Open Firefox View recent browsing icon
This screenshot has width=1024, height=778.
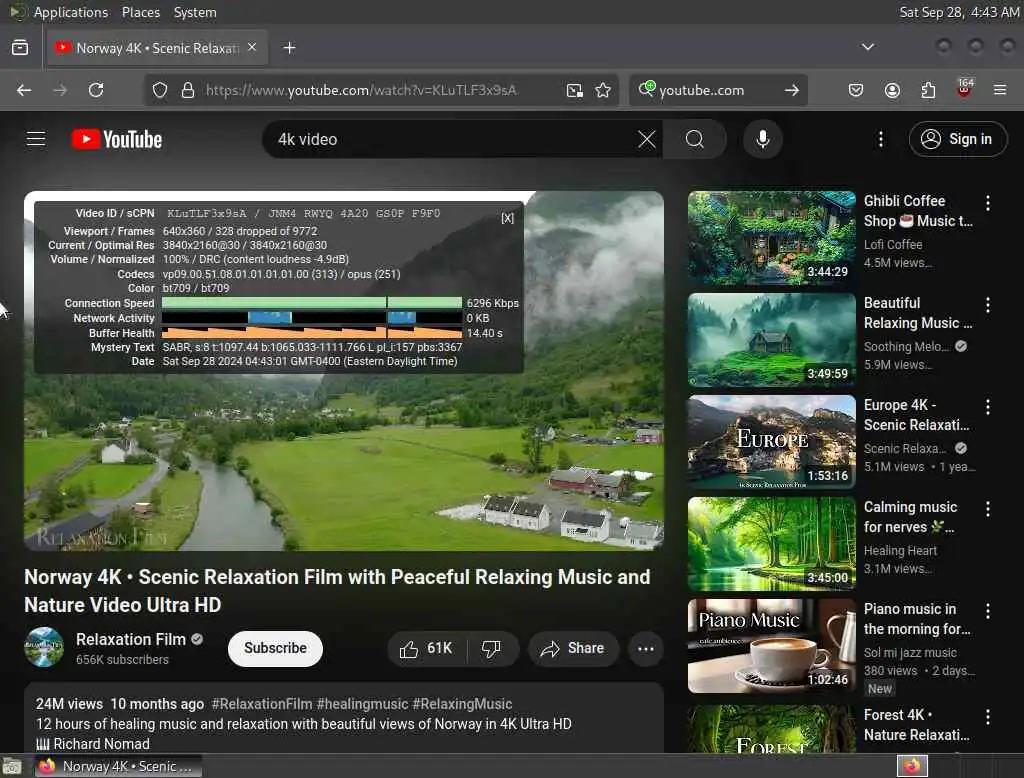tap(20, 48)
